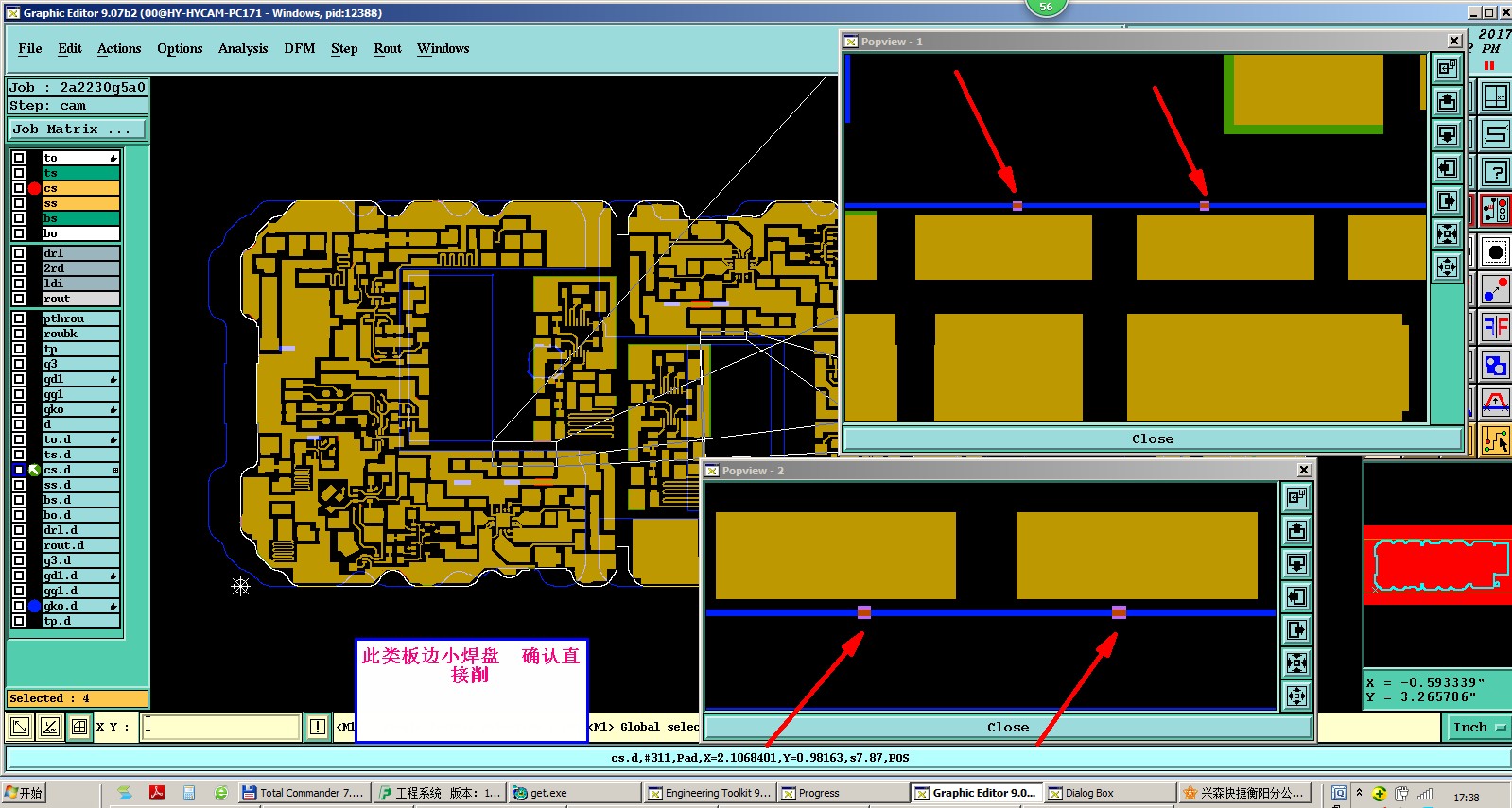Select the traffic light netlist tool icon

coord(1496,210)
